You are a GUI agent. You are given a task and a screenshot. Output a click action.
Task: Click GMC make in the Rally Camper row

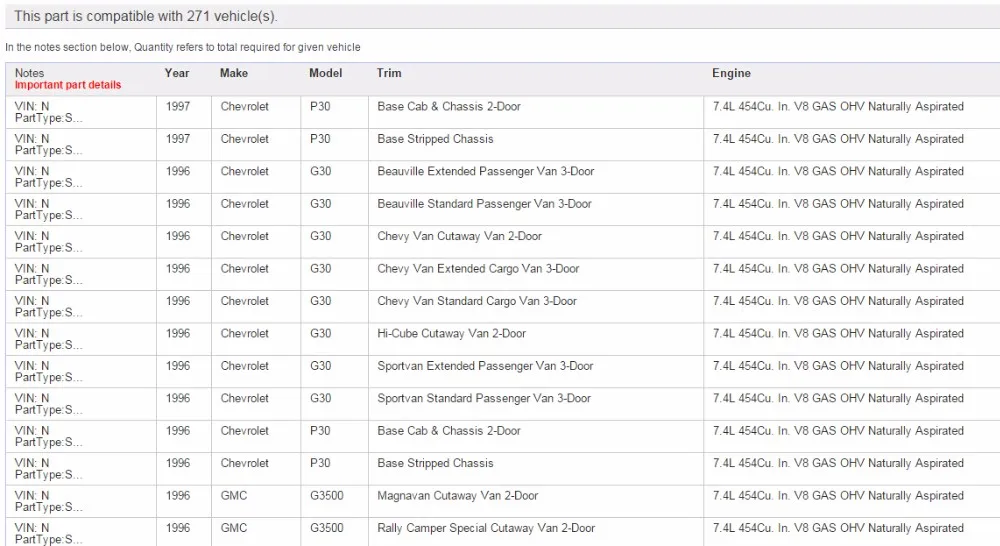[x=233, y=528]
